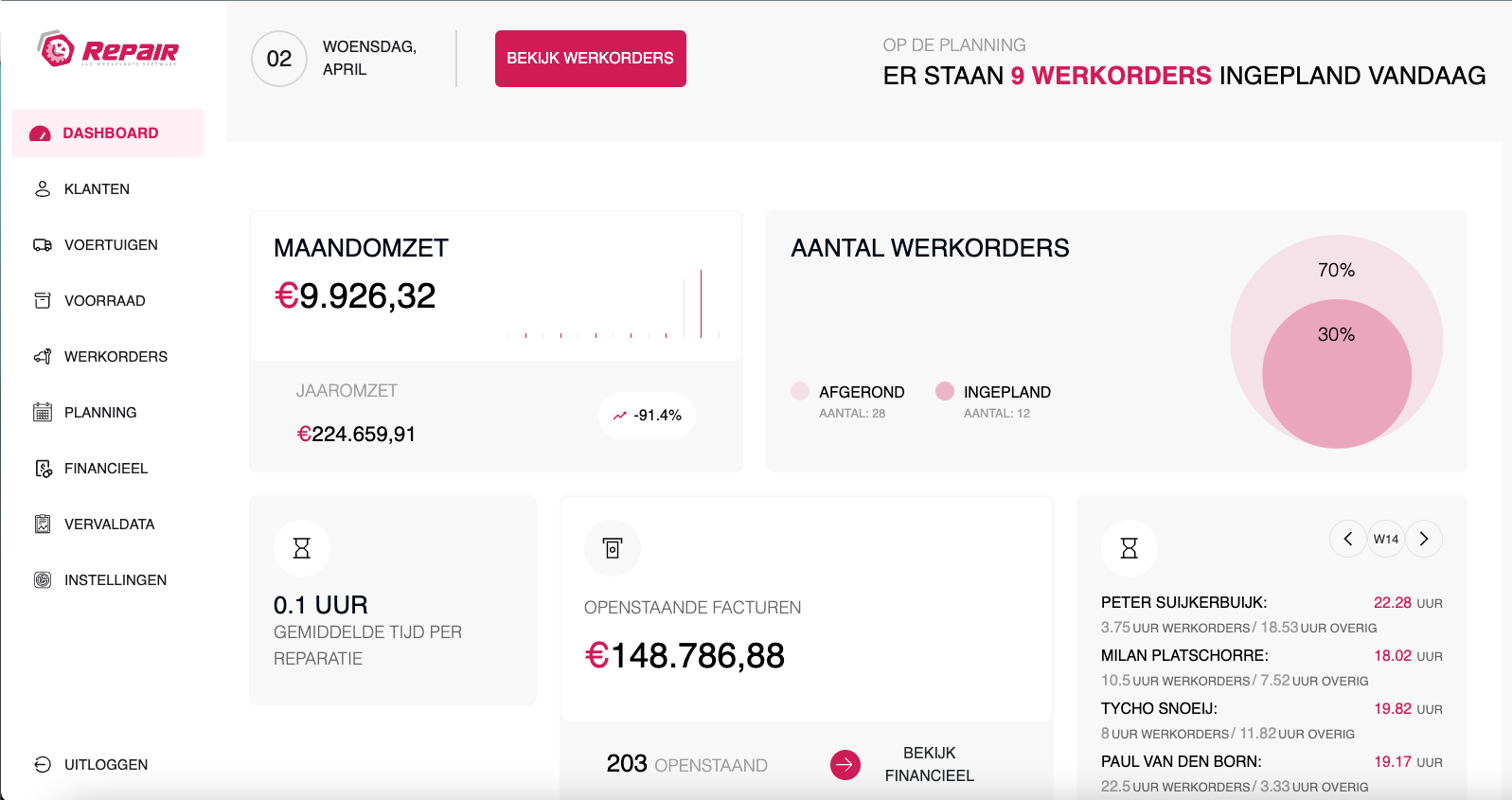
Task: Select the Voorraad box icon
Action: click(x=43, y=301)
